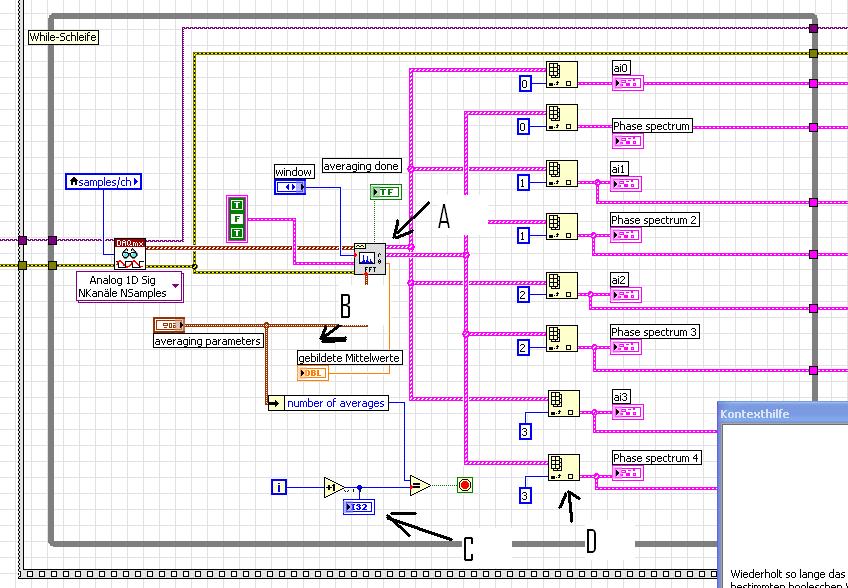
Task: Click index constant 3 for ai3
Action: (525, 431)
